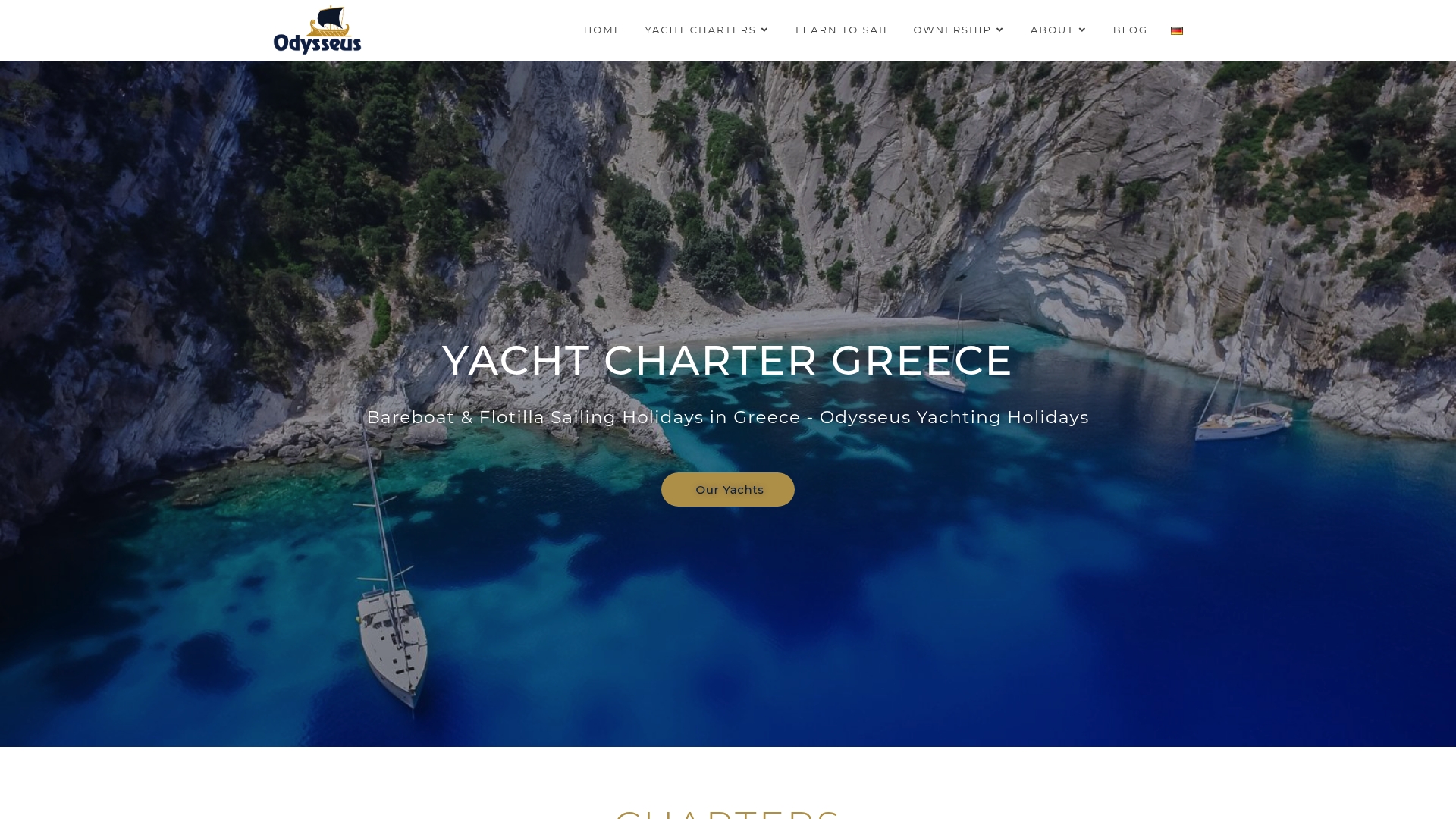This screenshot has height=819, width=1456.
Task: Switch language via German flag icon
Action: click(x=1177, y=30)
